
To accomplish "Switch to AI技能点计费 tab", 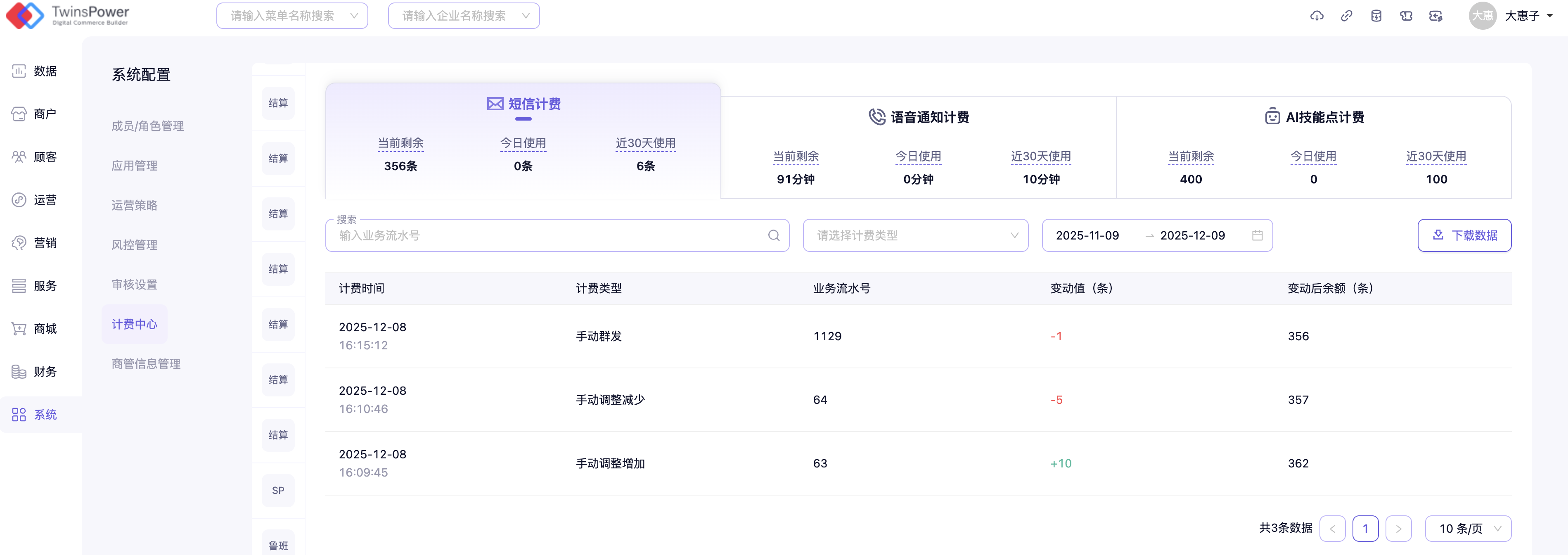I will click(1314, 117).
